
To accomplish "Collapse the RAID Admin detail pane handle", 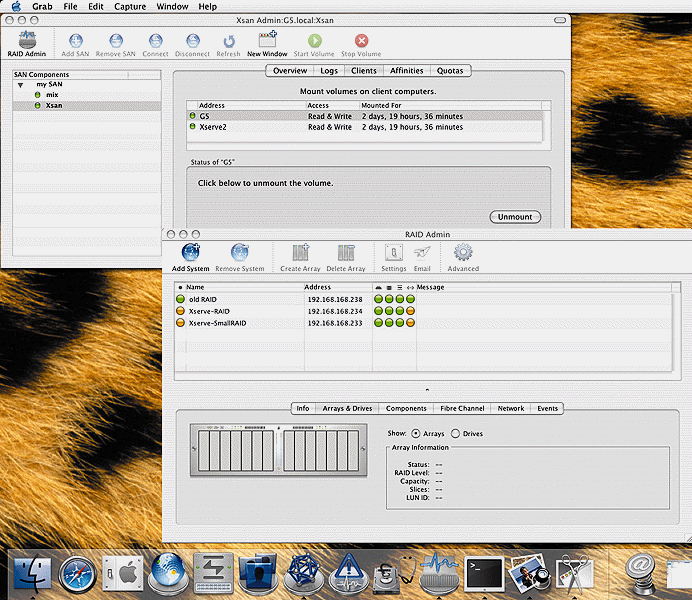I will (x=427, y=390).
